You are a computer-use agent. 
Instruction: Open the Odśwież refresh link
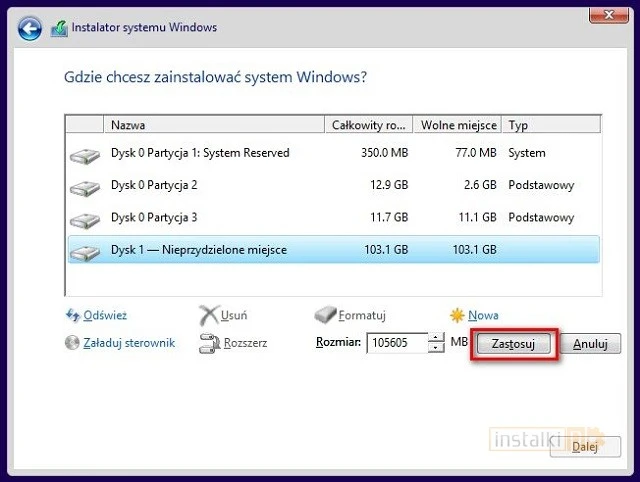coord(105,315)
